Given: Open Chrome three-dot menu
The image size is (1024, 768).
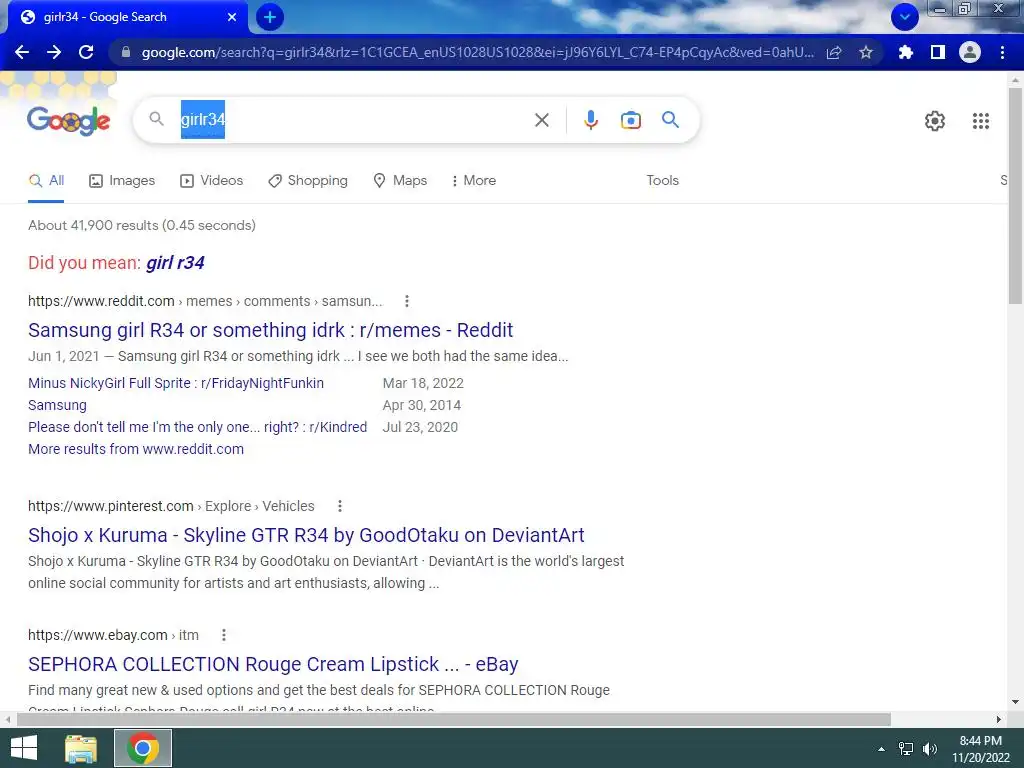Looking at the screenshot, I should (1002, 52).
